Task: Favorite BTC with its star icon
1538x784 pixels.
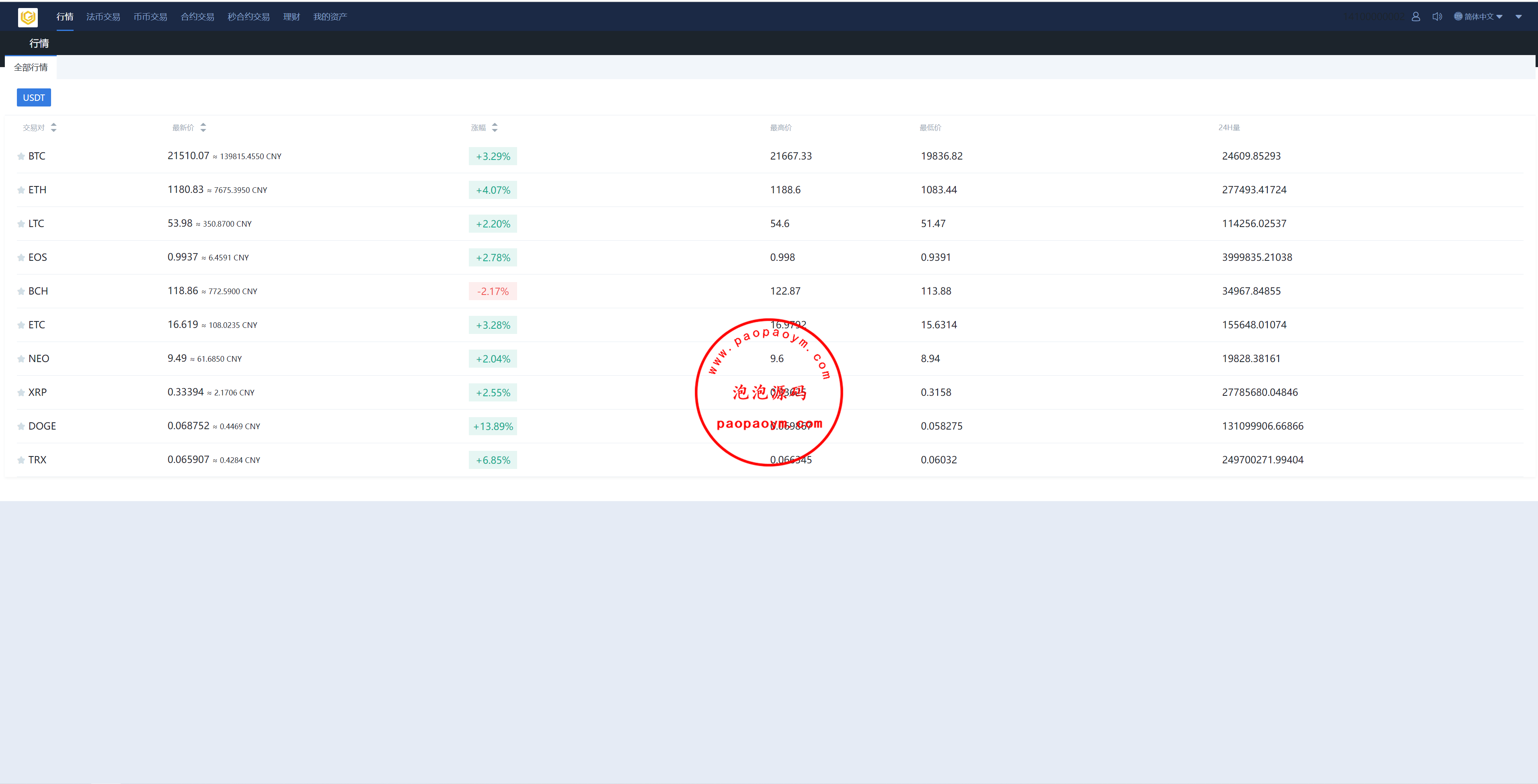Action: pyautogui.click(x=21, y=156)
